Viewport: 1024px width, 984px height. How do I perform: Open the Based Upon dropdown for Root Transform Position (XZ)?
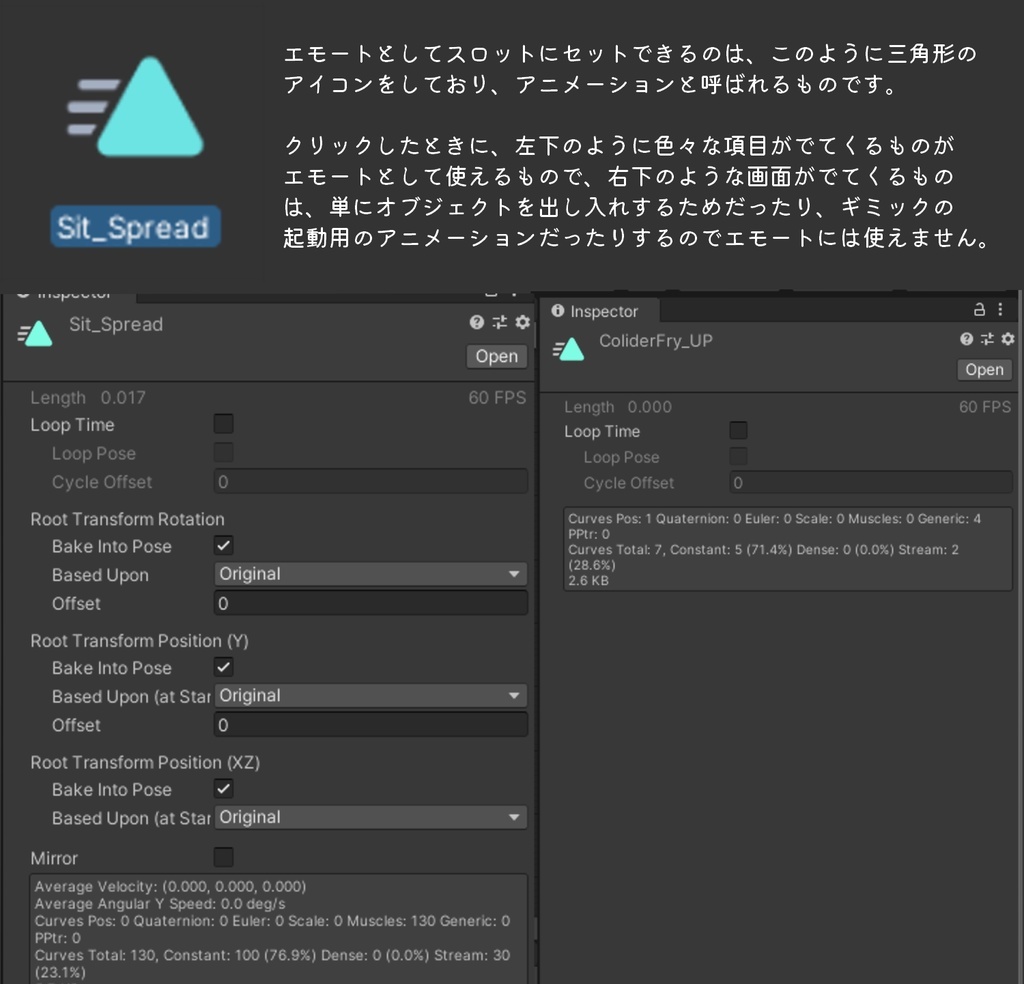370,817
